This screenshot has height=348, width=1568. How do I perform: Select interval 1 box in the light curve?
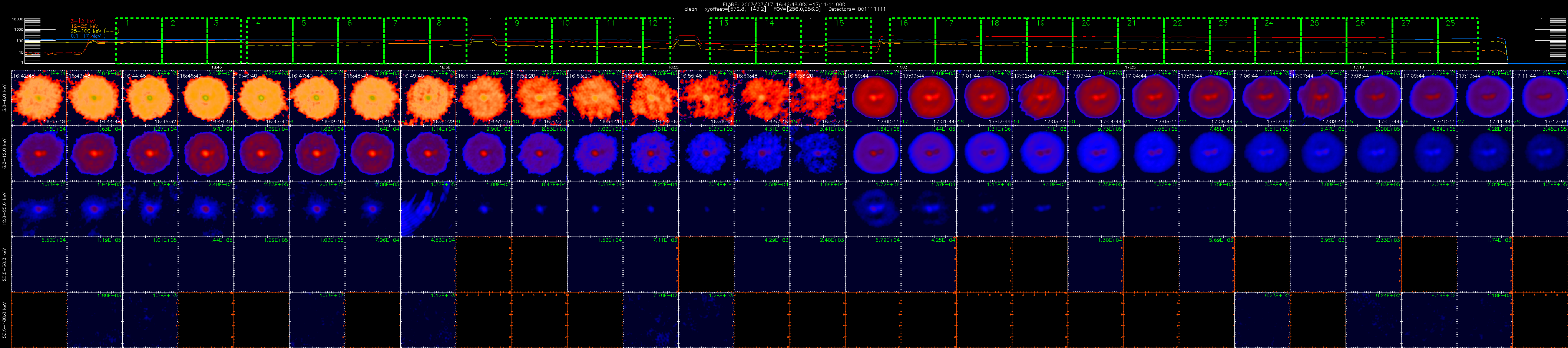(x=139, y=41)
